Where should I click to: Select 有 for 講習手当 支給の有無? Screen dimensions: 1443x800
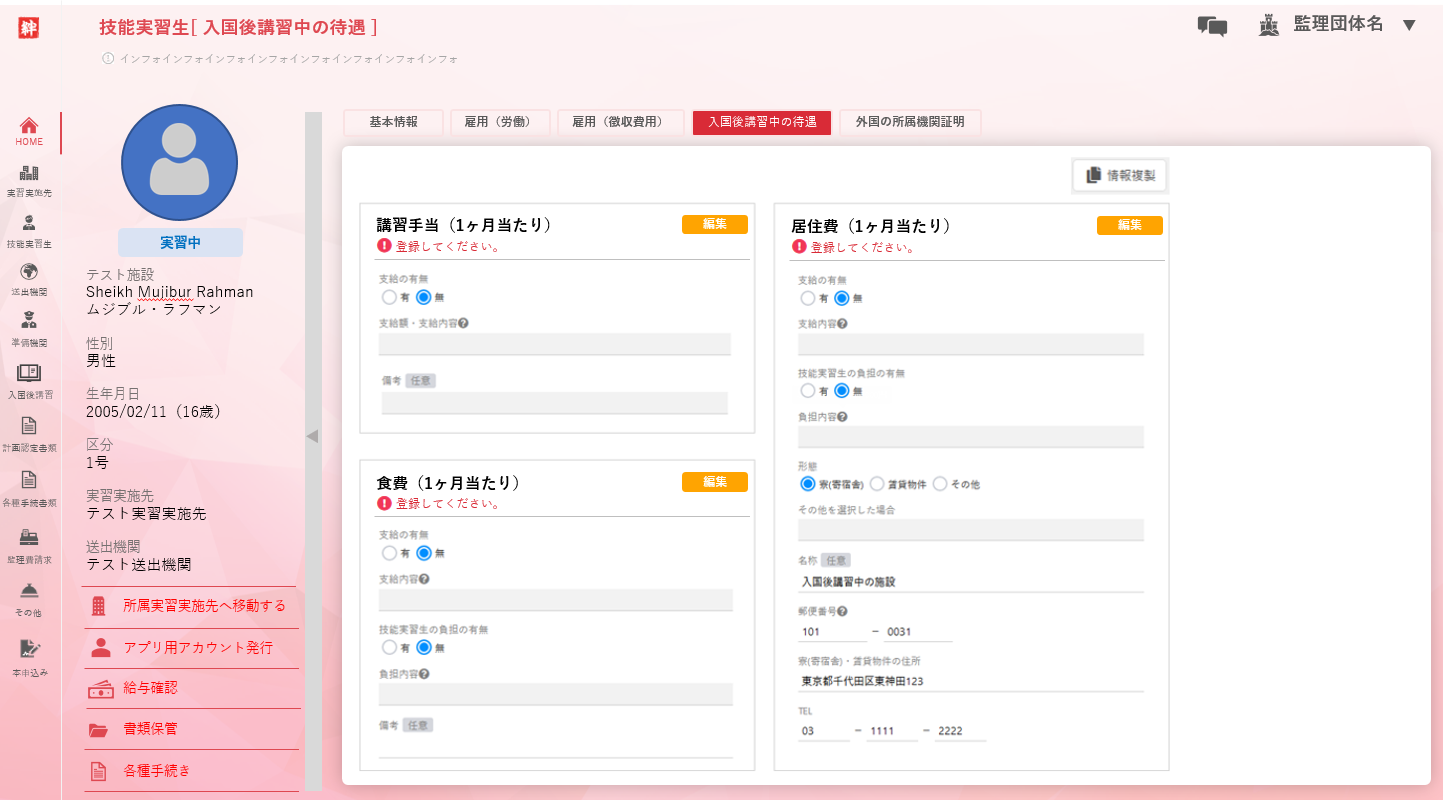[389, 297]
